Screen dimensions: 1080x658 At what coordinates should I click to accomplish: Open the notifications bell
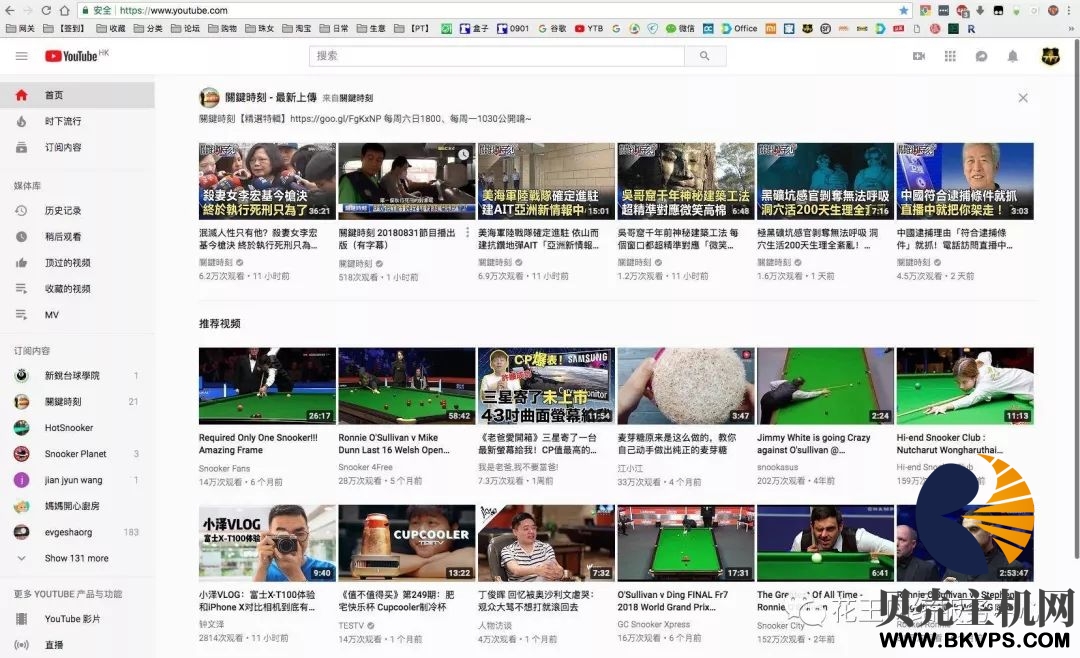[1012, 56]
